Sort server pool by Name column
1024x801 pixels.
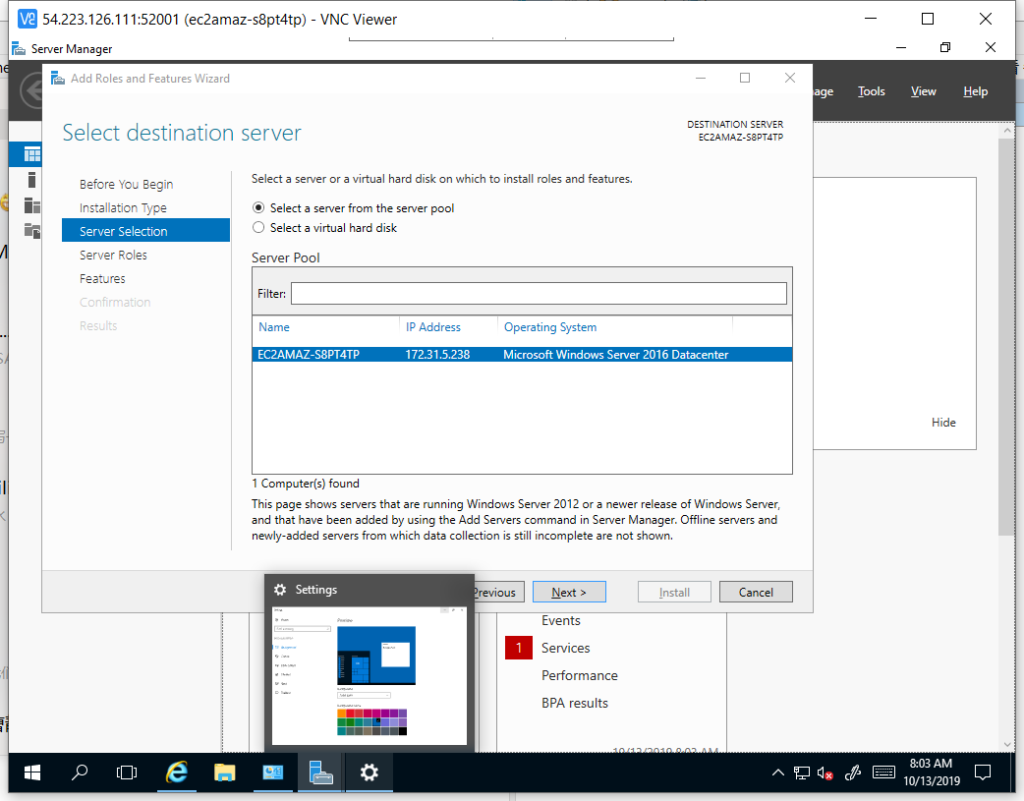coord(274,327)
